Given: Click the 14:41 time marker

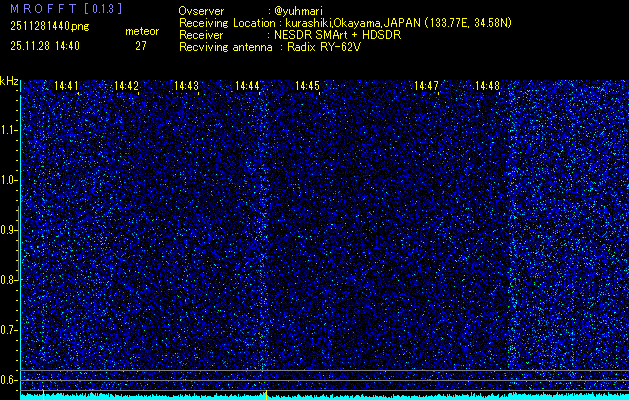Looking at the screenshot, I should pyautogui.click(x=66, y=85).
